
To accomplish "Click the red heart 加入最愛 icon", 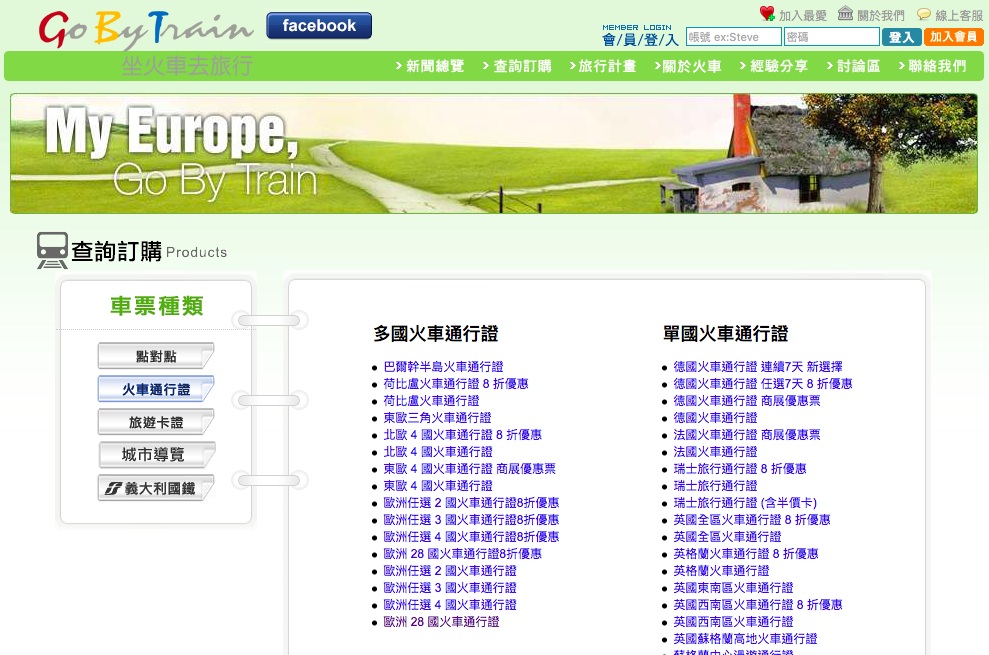I will click(x=767, y=13).
